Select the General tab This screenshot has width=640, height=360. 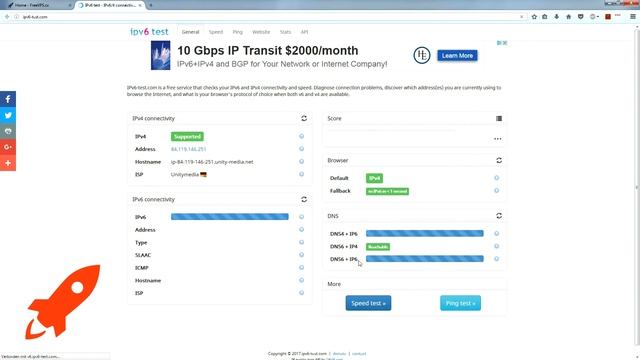point(190,32)
